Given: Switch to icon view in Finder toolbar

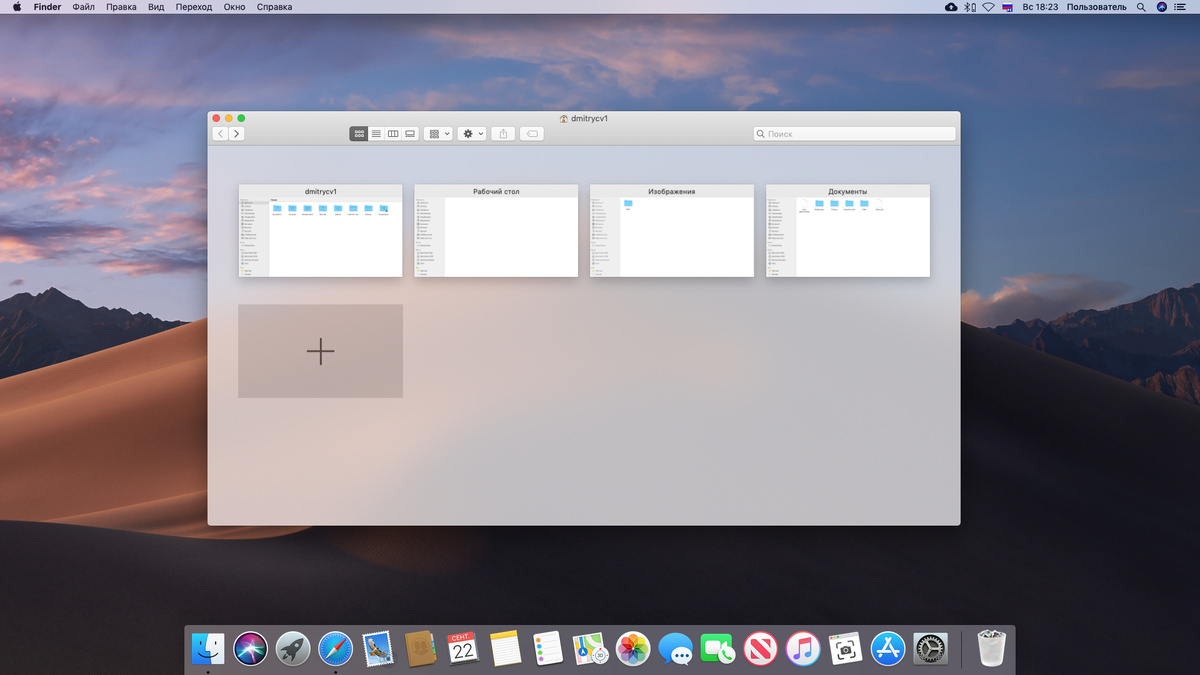Looking at the screenshot, I should 359,134.
